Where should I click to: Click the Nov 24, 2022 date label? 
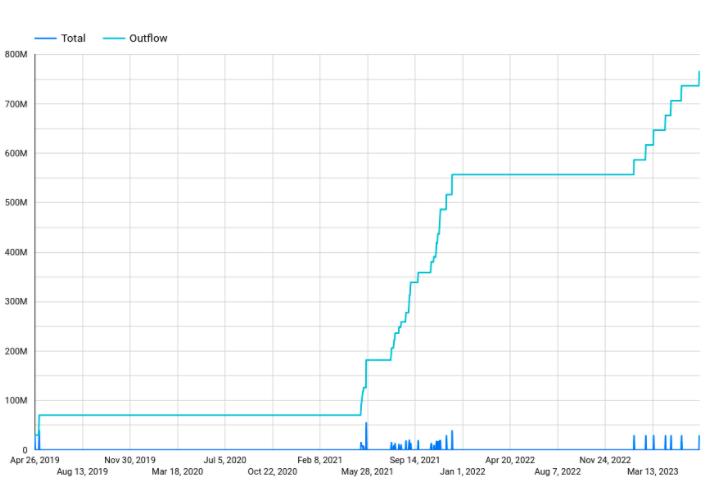605,460
